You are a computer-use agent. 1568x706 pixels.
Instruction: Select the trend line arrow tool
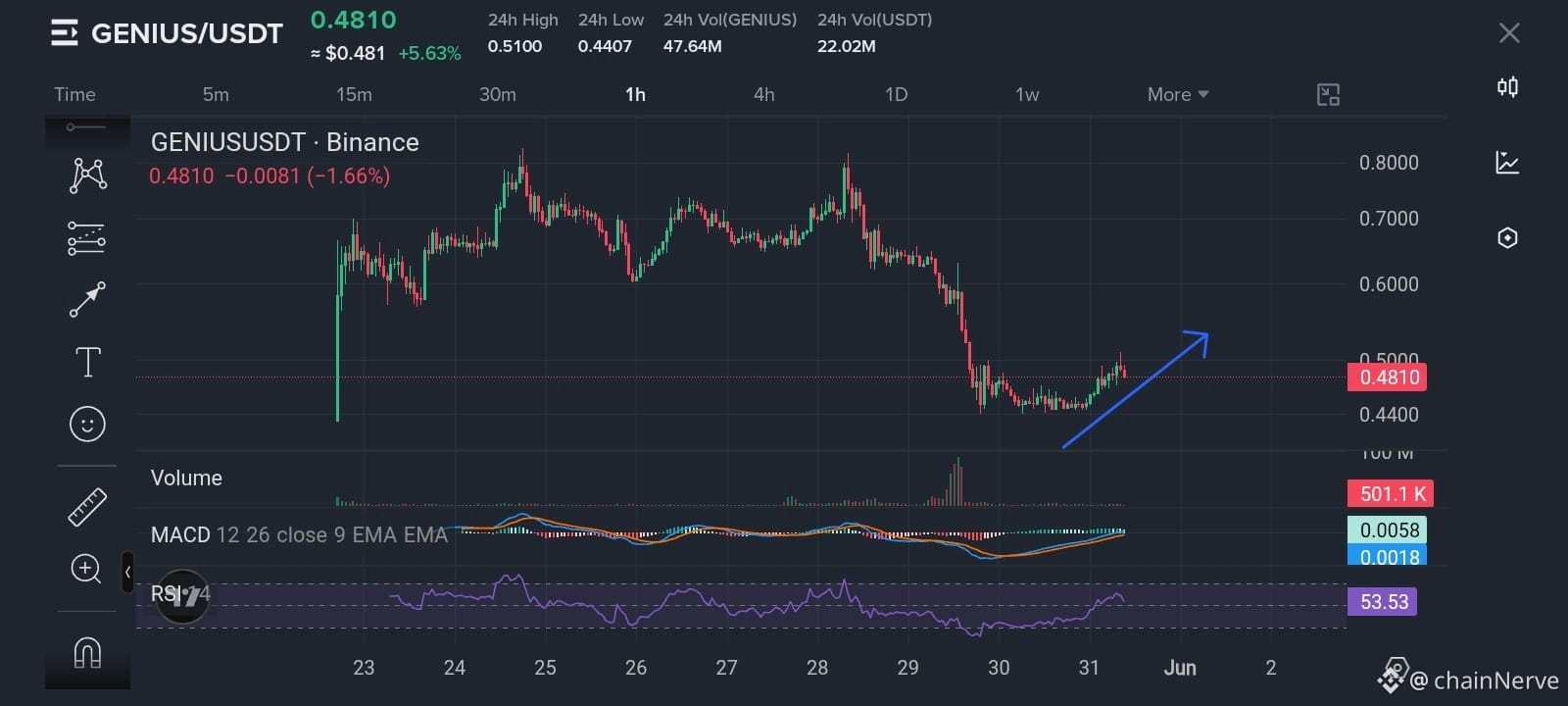coord(86,300)
